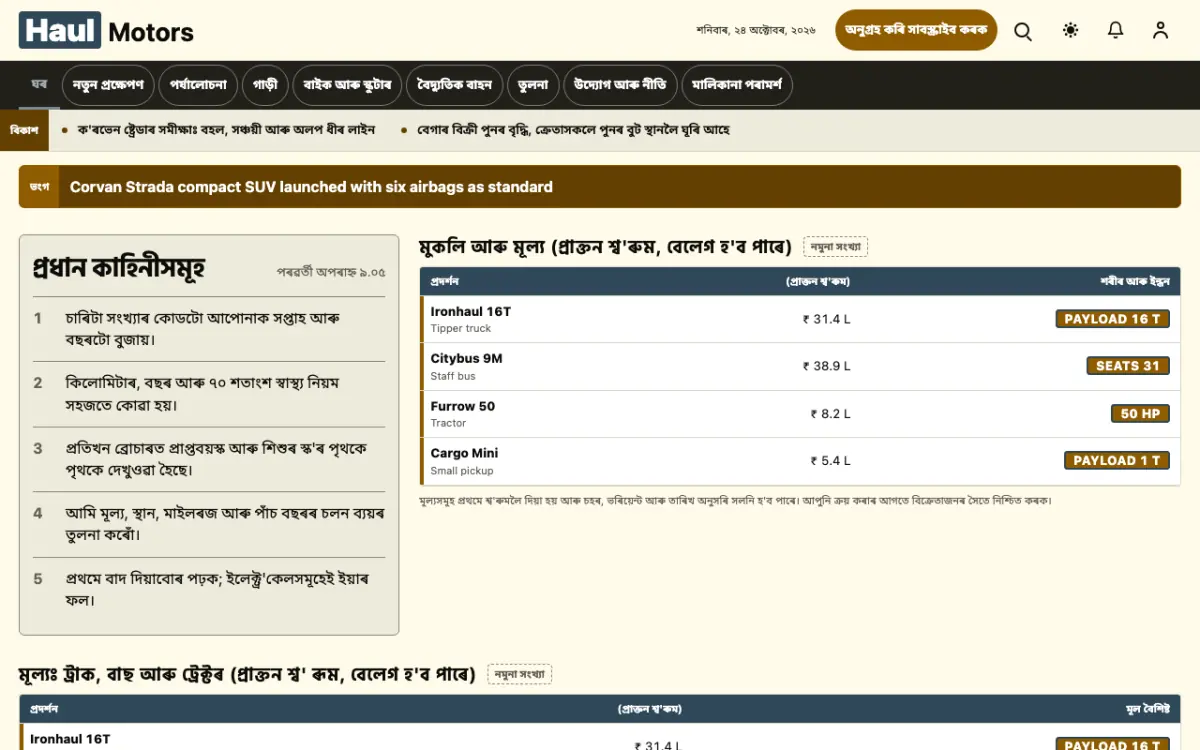Click the PAYLOAD 16 T badge in the upper table
Viewport: 1200px width, 750px height.
[1112, 319]
